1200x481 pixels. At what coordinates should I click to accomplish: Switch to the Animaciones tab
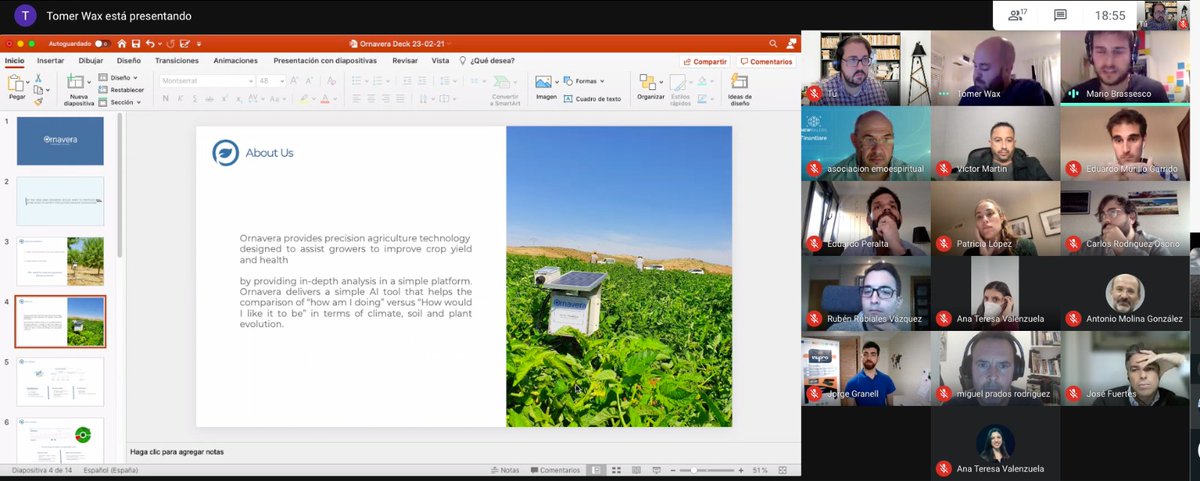click(236, 60)
